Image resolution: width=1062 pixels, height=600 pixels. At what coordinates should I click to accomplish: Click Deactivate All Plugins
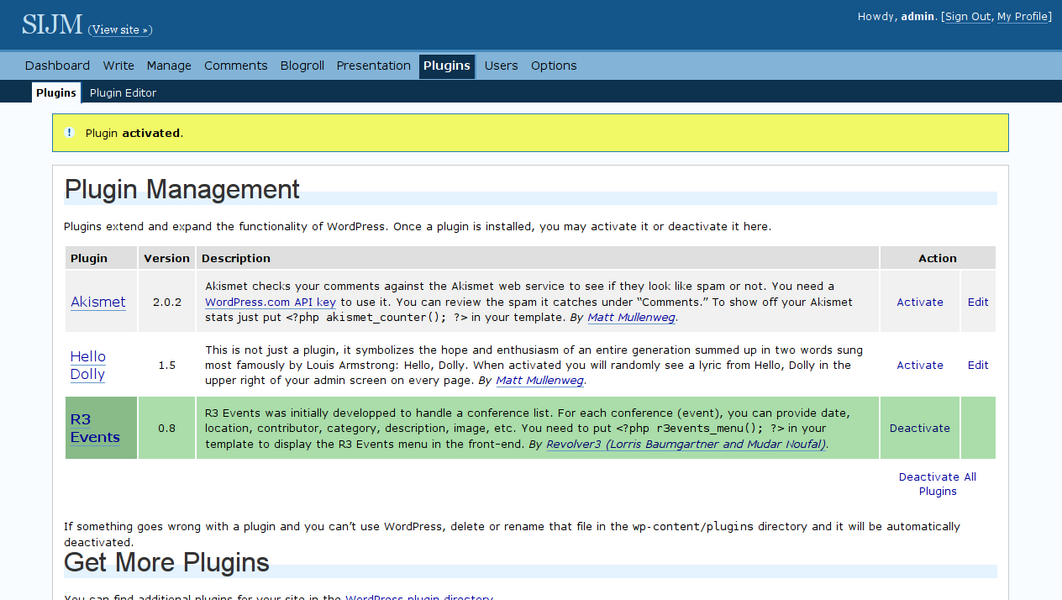[x=937, y=484]
